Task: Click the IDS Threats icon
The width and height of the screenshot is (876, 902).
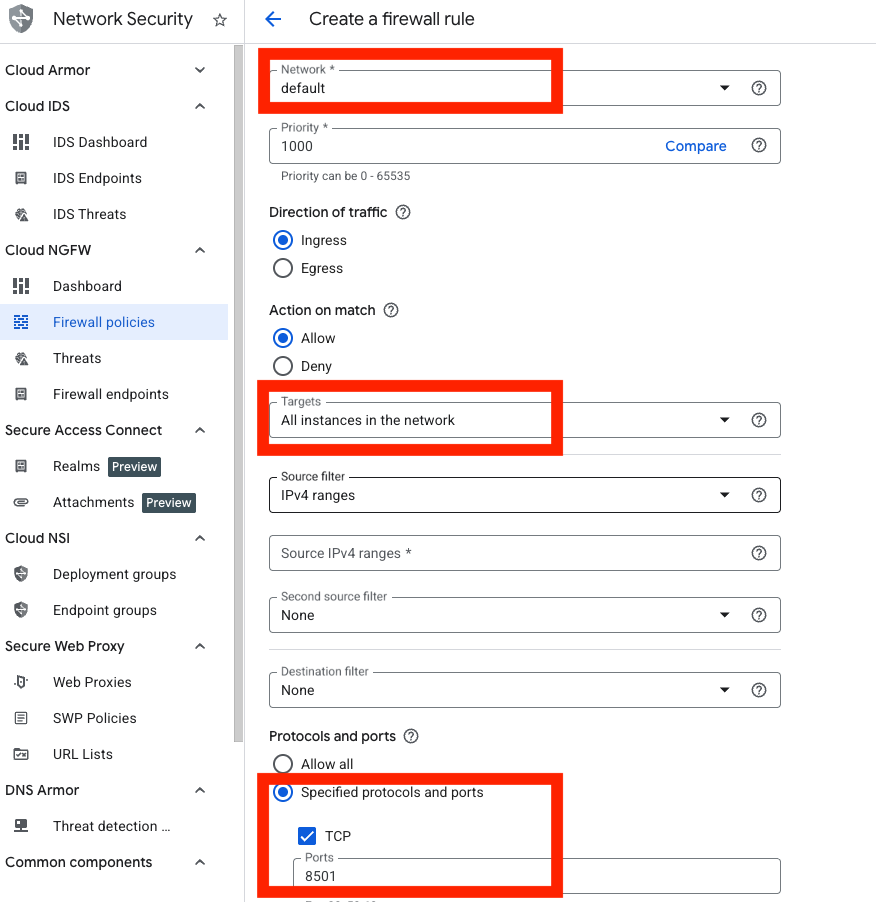Action: click(21, 215)
